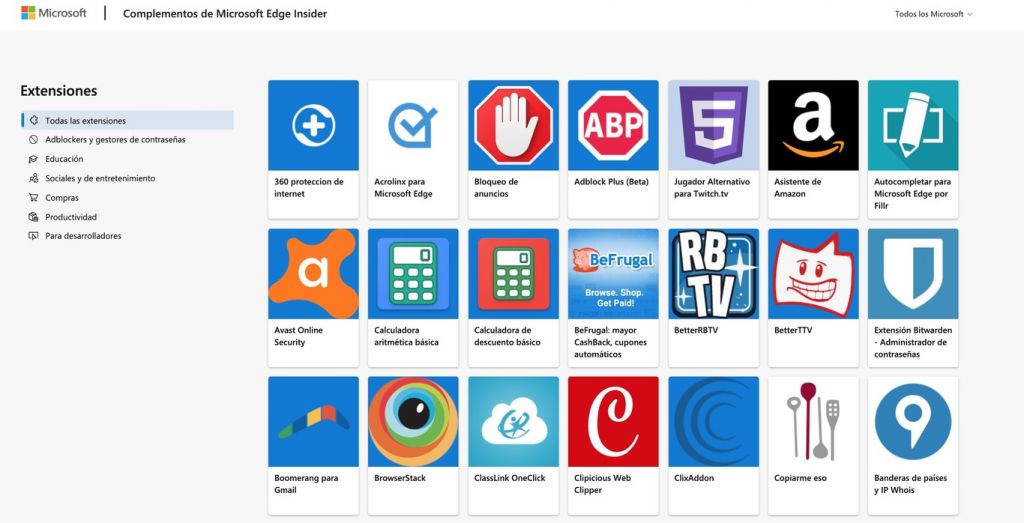Expand the Todos los Microsoft dropdown

(933, 14)
